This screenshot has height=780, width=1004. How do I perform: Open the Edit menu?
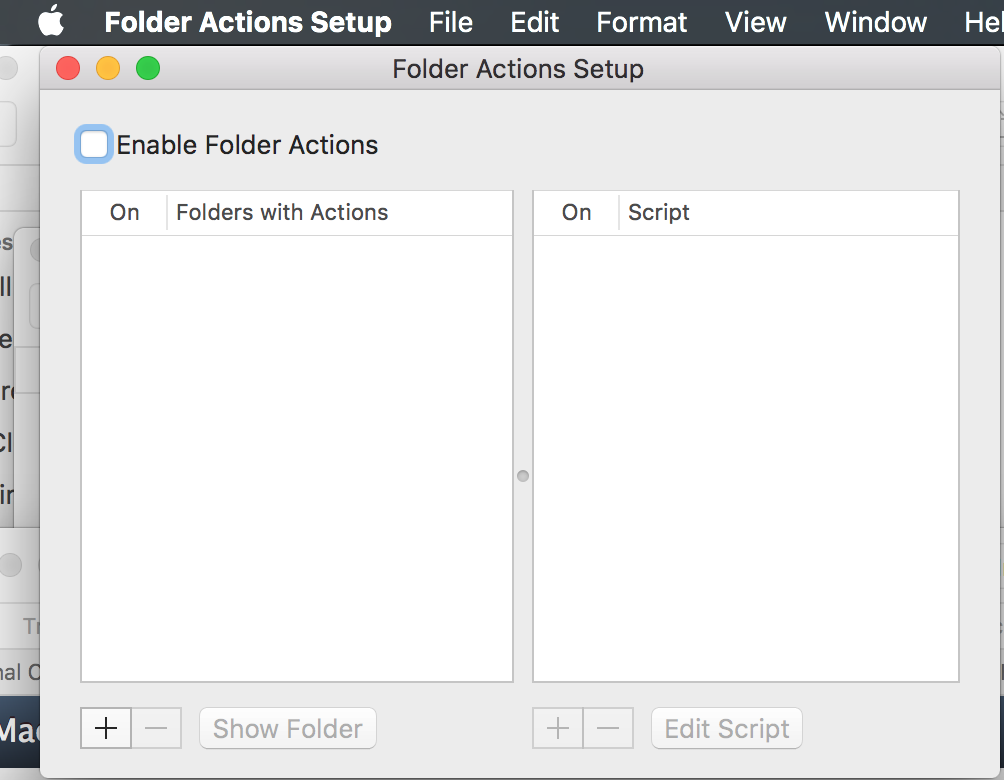coord(534,21)
